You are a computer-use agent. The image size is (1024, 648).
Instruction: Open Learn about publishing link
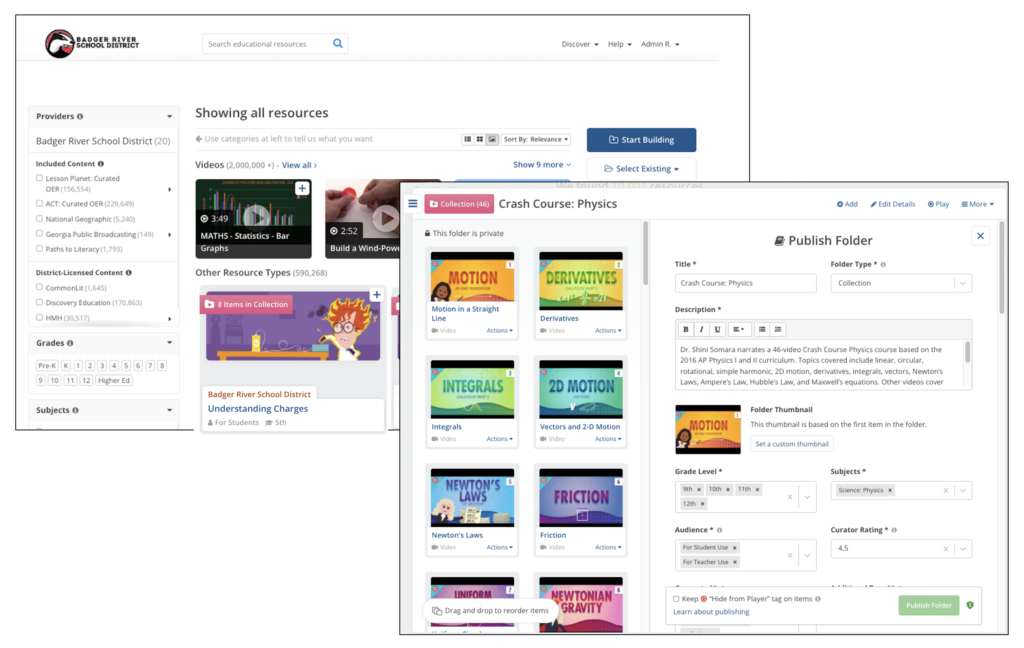coord(711,612)
